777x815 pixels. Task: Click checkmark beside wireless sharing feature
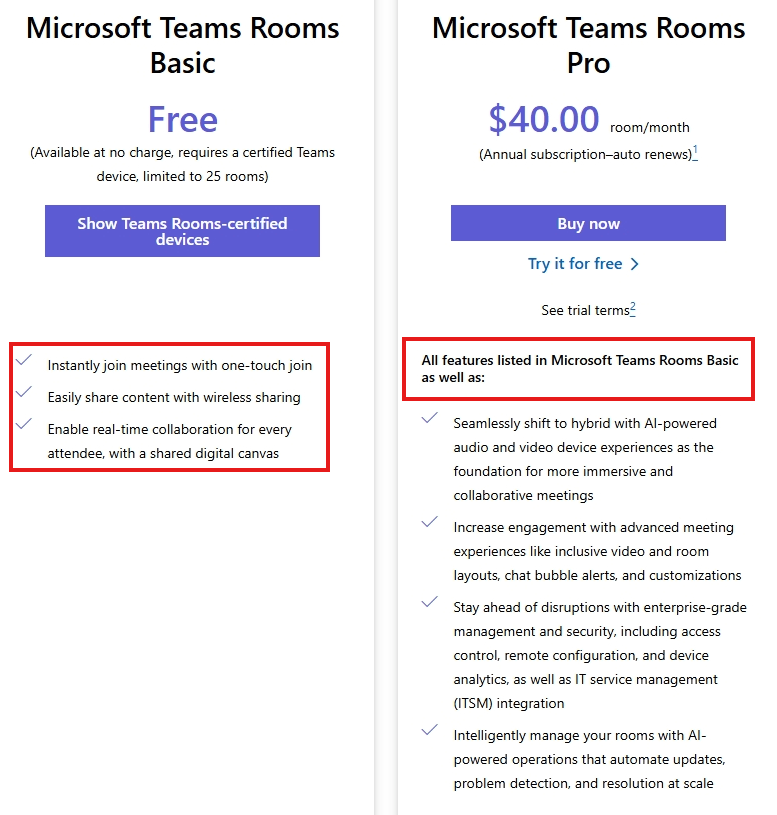(24, 391)
